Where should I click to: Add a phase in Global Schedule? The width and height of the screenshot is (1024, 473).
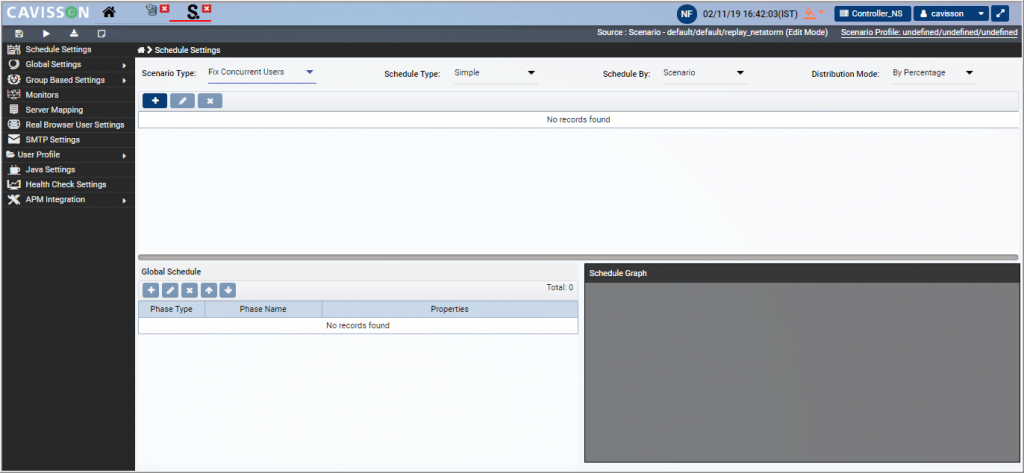(x=151, y=290)
